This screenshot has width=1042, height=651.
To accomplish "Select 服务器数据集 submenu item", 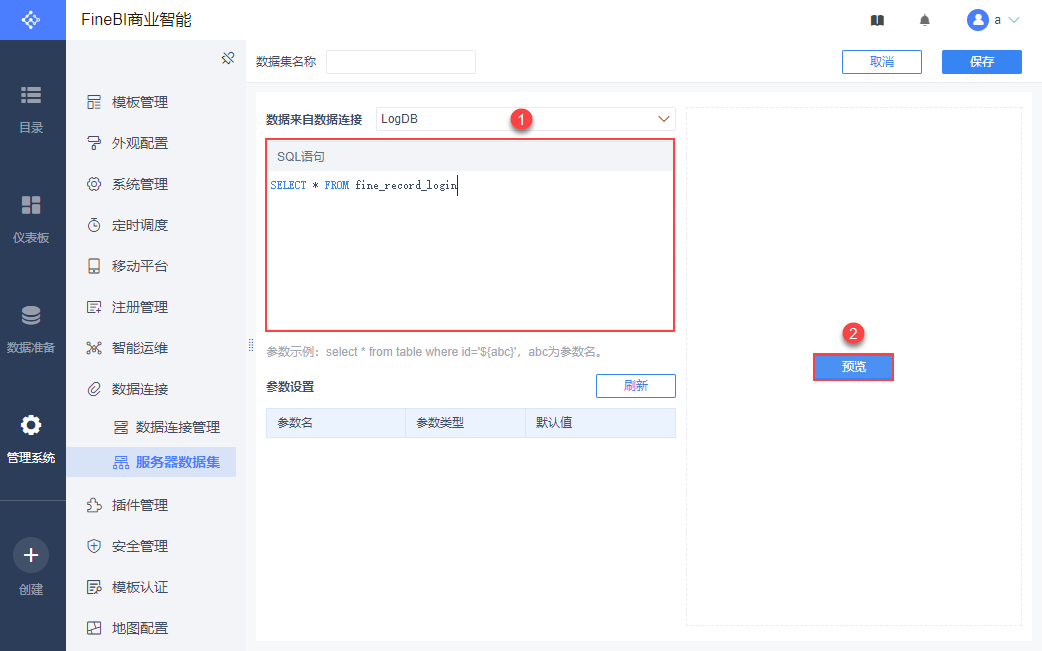I will pos(152,462).
